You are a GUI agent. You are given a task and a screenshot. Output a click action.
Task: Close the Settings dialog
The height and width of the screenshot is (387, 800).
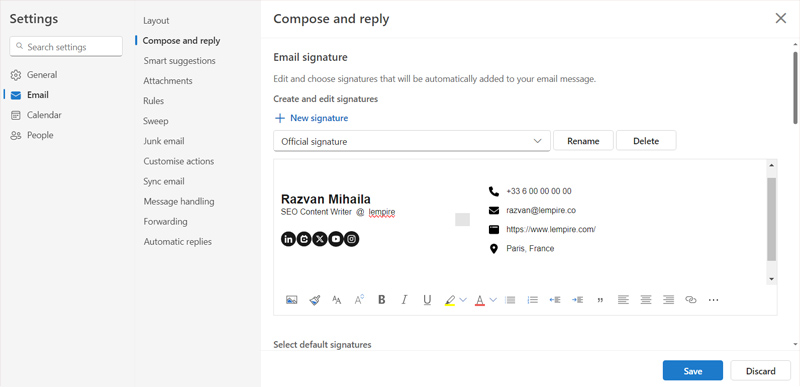coord(781,19)
